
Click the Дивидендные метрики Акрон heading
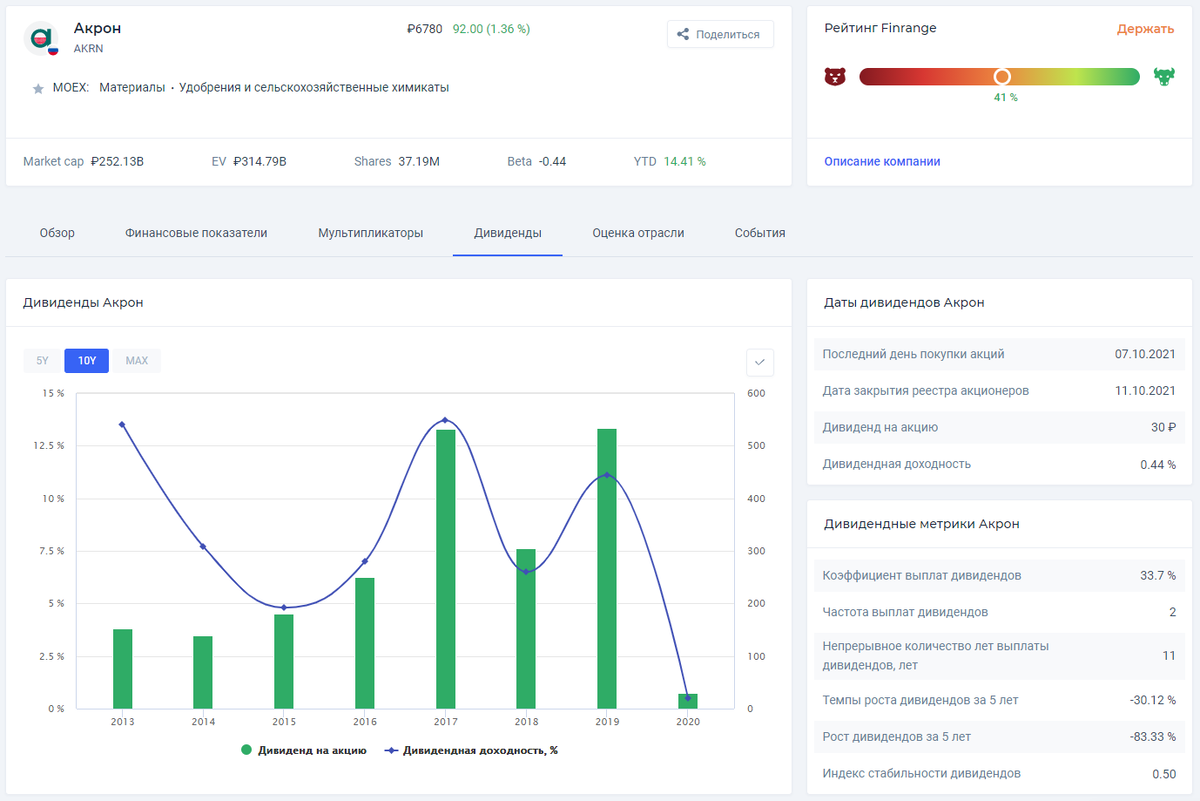(x=922, y=524)
